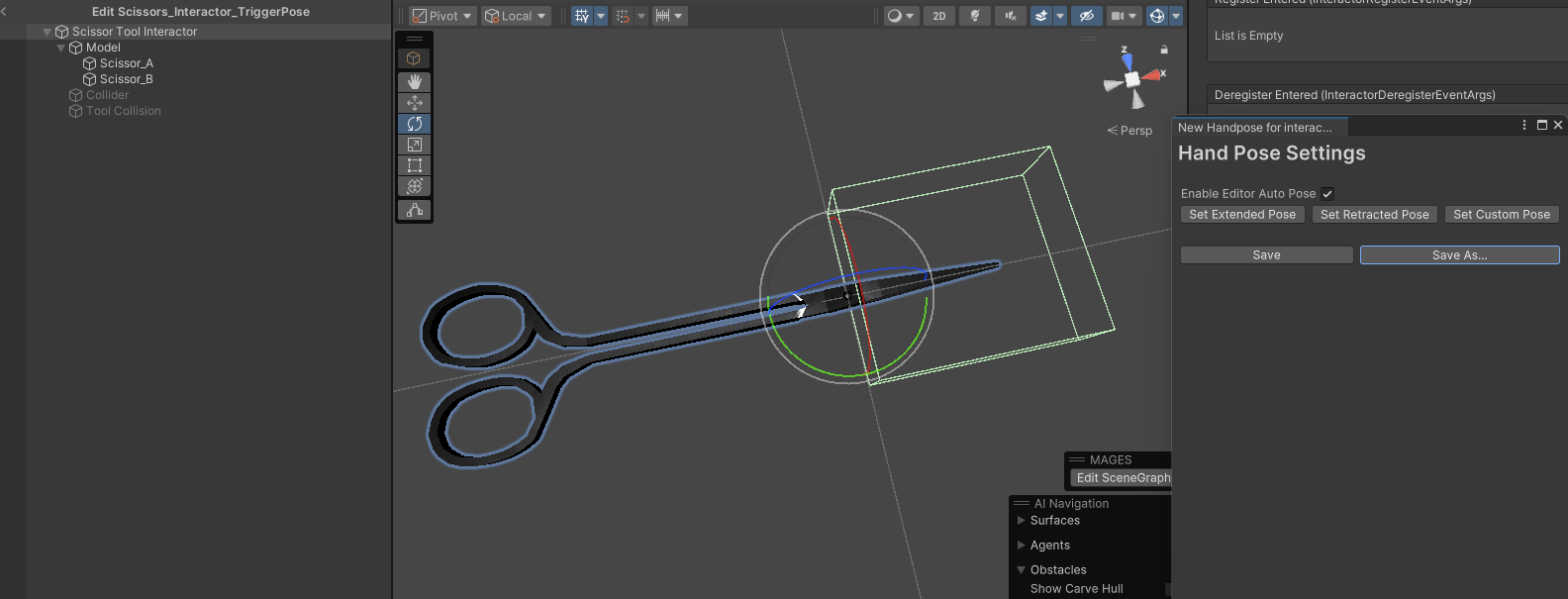Screen dimensions: 1568x599
Task: Click the orientation gizmo X axis cone
Action: point(1152,75)
